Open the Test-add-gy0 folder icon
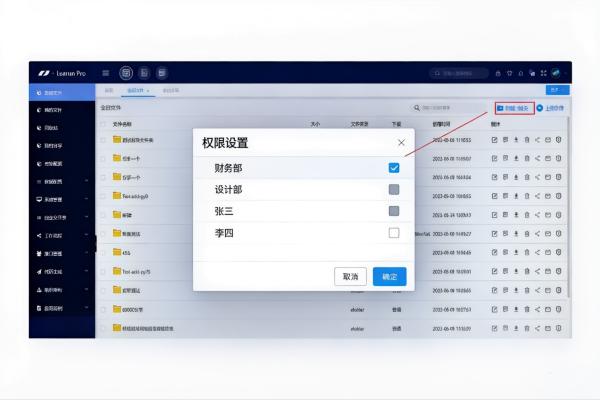Image resolution: width=600 pixels, height=400 pixels. pyautogui.click(x=117, y=196)
